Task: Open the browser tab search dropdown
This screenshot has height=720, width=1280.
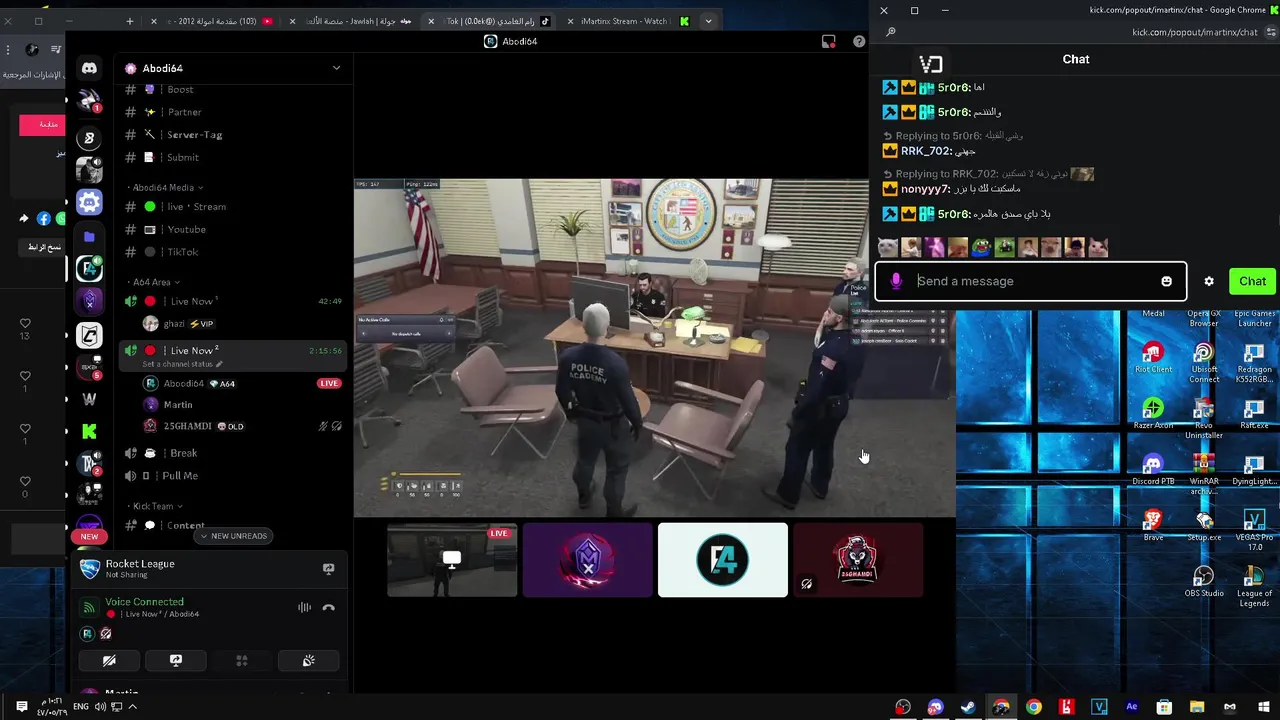Action: click(708, 21)
